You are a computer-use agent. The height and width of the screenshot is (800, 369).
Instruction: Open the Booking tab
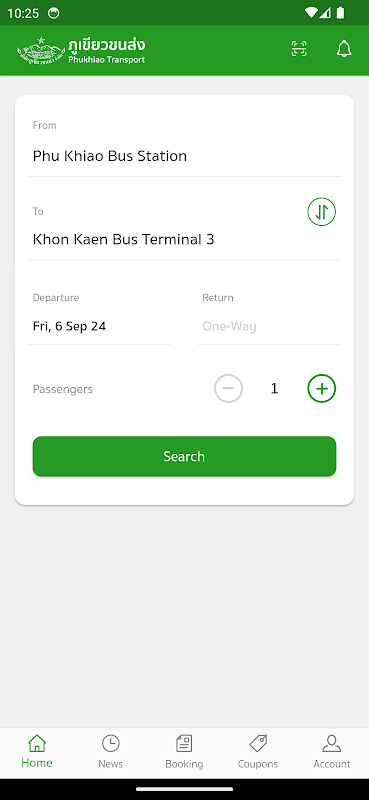(184, 752)
